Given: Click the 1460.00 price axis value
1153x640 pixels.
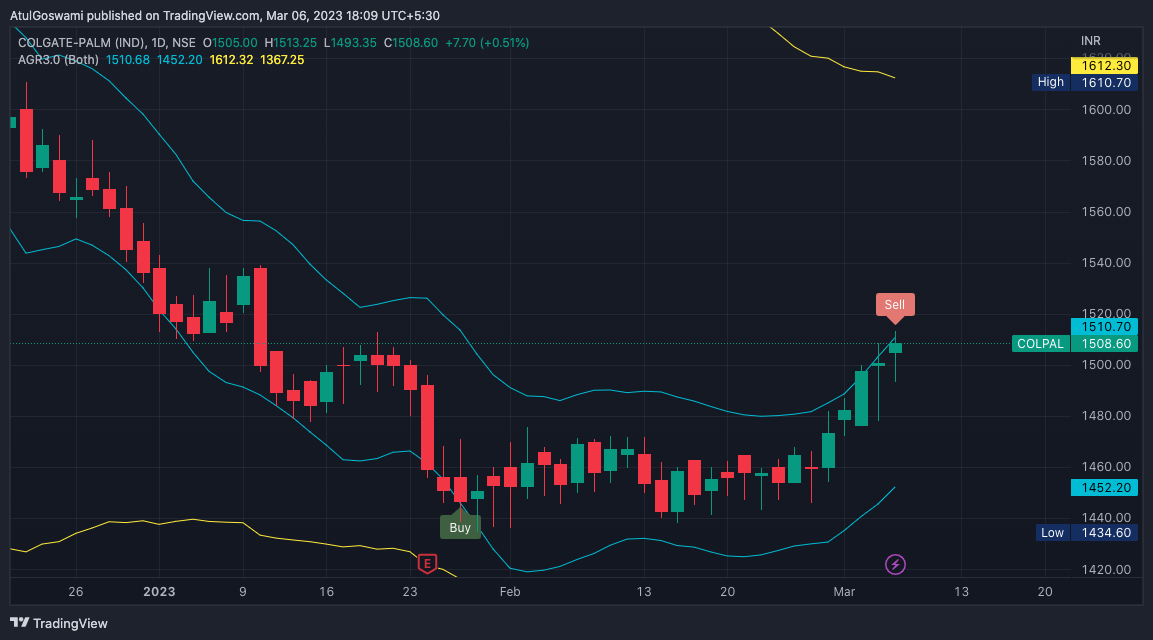Looking at the screenshot, I should coord(1106,466).
